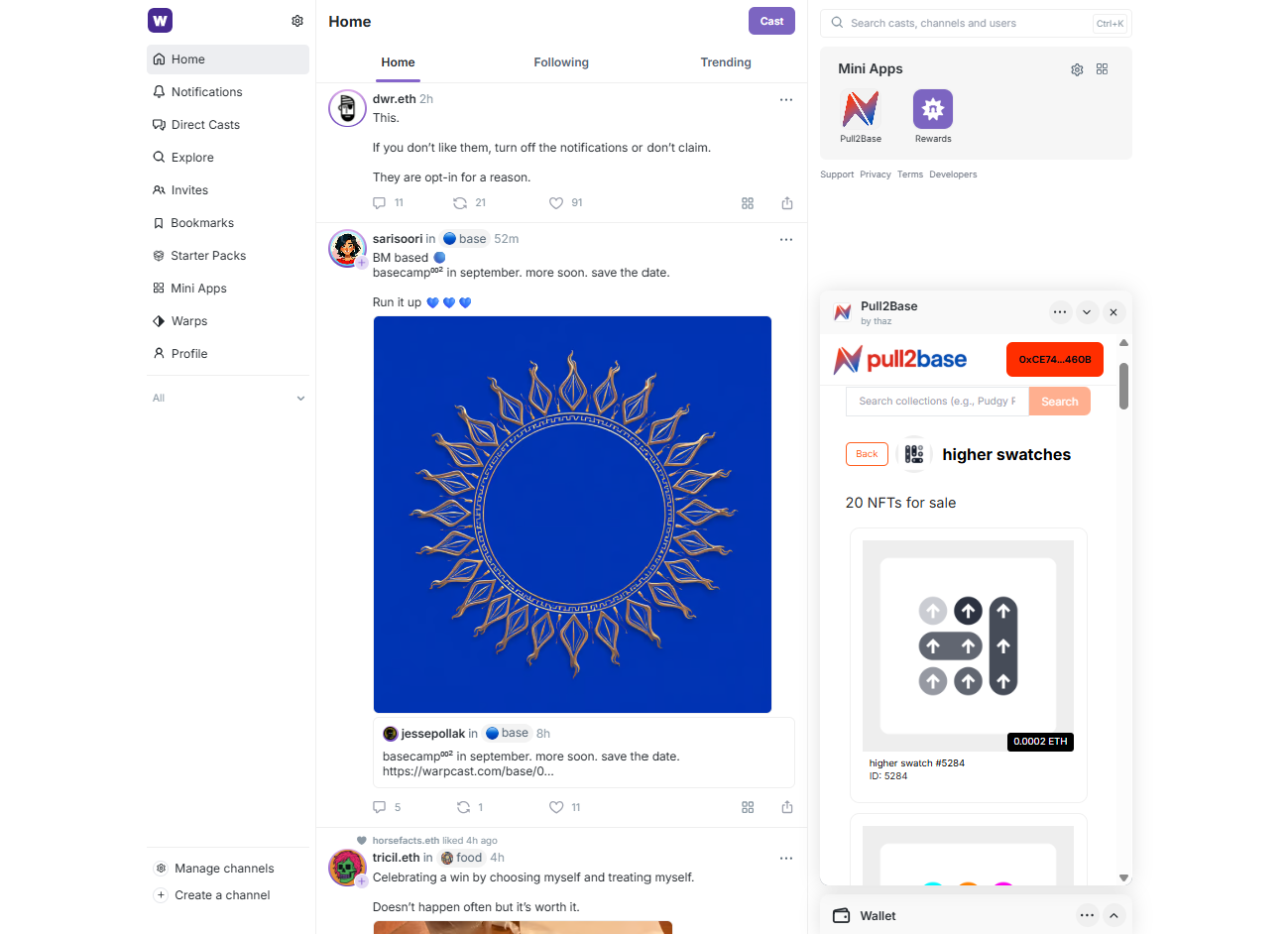Click the purple Cast button
The width and height of the screenshot is (1288, 934).
[771, 21]
